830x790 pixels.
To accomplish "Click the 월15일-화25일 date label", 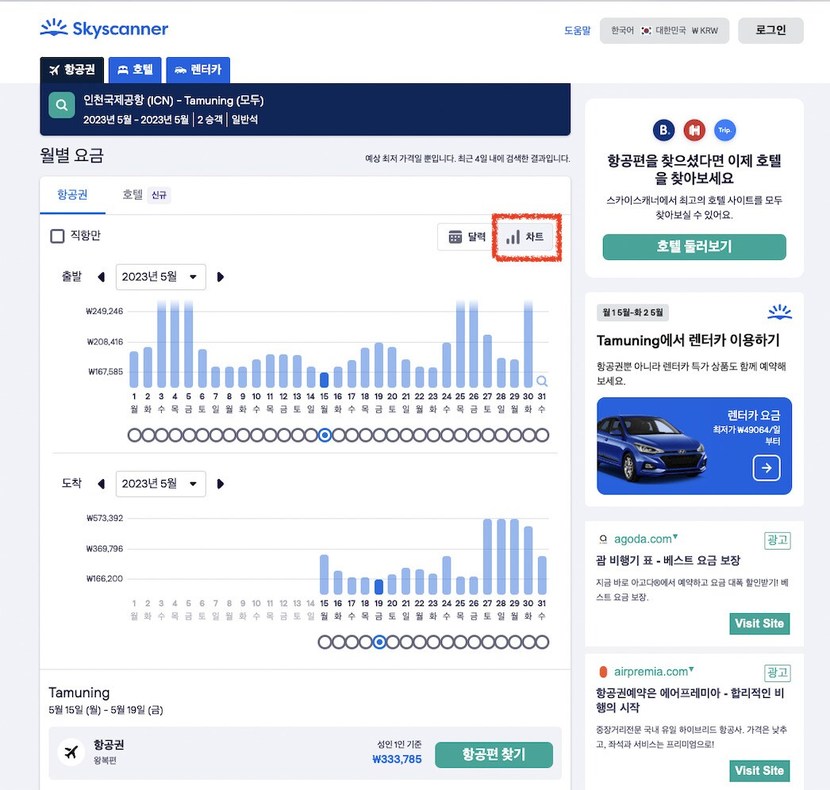I will (633, 312).
